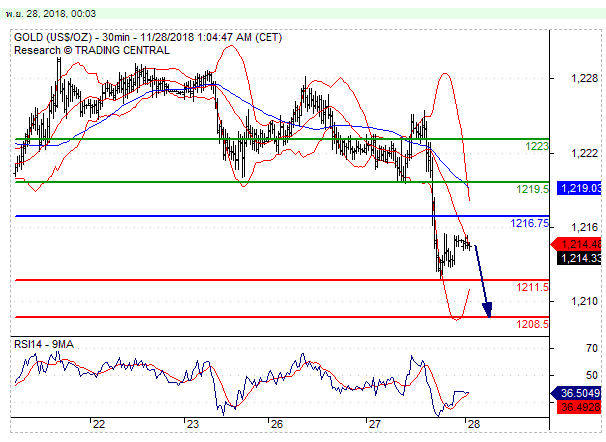Click the green 1223 resistance label
The image size is (606, 442).
click(x=537, y=146)
